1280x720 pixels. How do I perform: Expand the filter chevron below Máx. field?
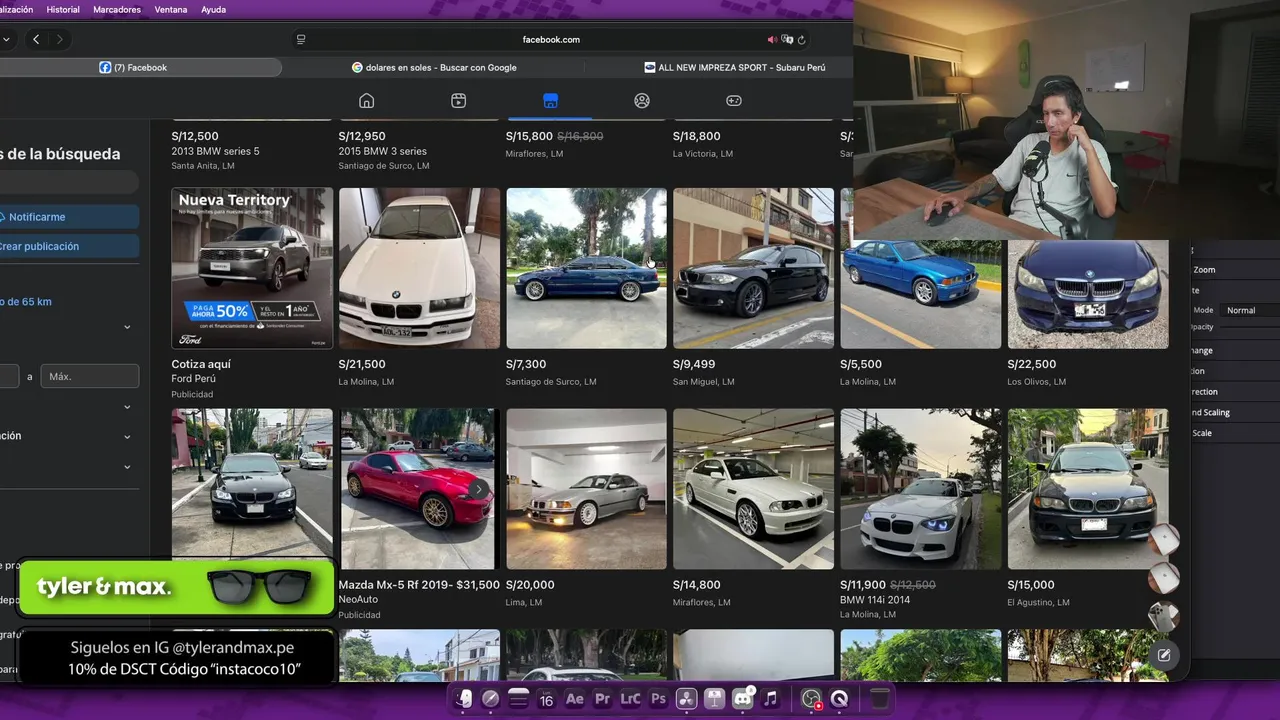click(127, 407)
